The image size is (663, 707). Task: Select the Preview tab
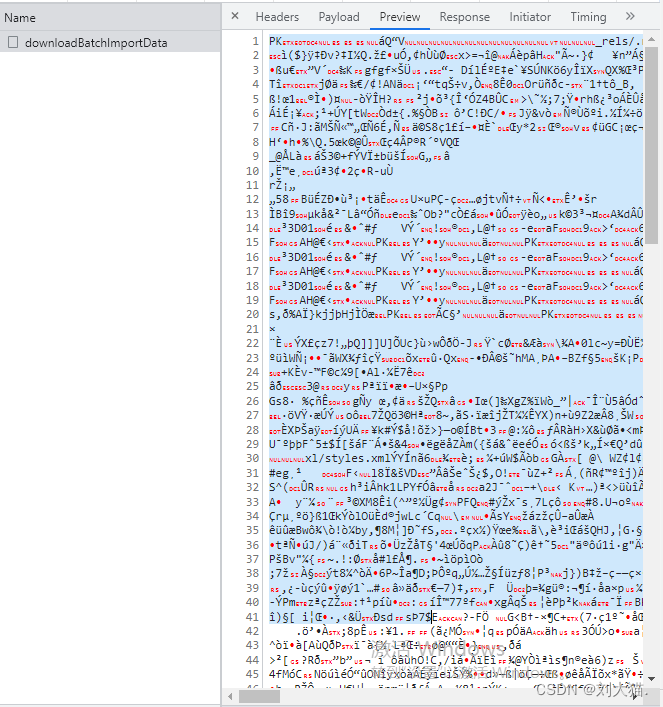coord(400,17)
